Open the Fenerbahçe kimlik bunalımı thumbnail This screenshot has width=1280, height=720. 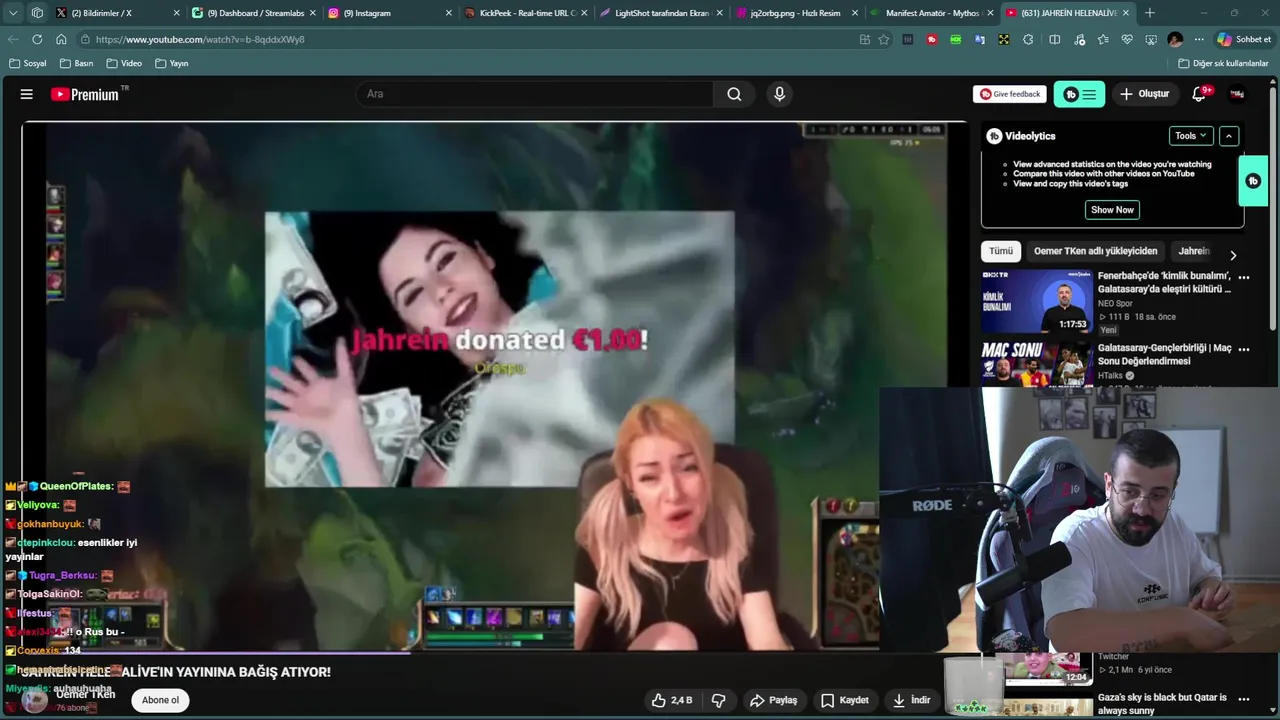pyautogui.click(x=1036, y=301)
